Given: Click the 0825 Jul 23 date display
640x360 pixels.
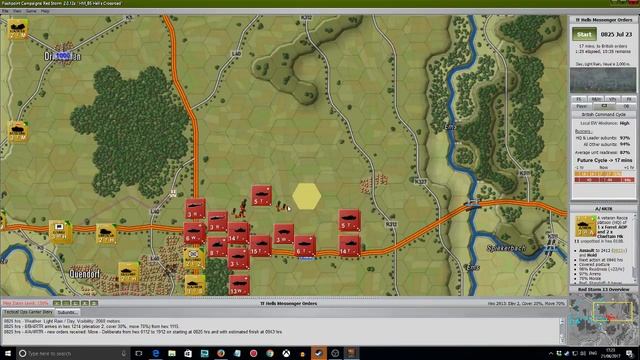Looking at the screenshot, I should tap(616, 34).
